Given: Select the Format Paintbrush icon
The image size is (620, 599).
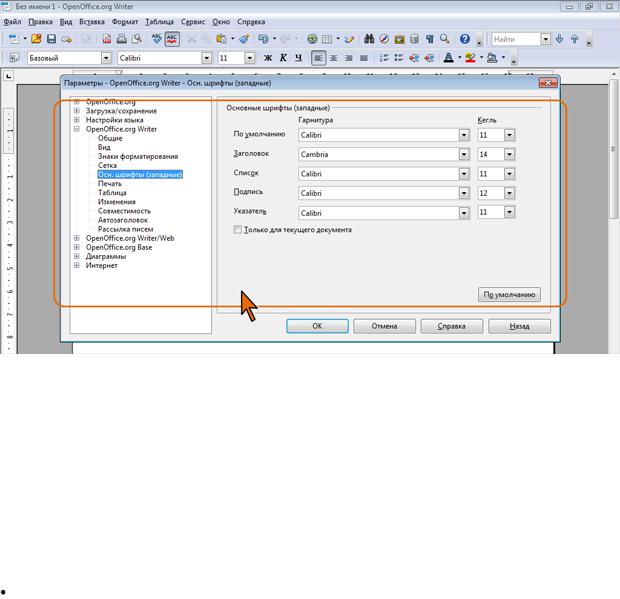Looking at the screenshot, I should 244,39.
